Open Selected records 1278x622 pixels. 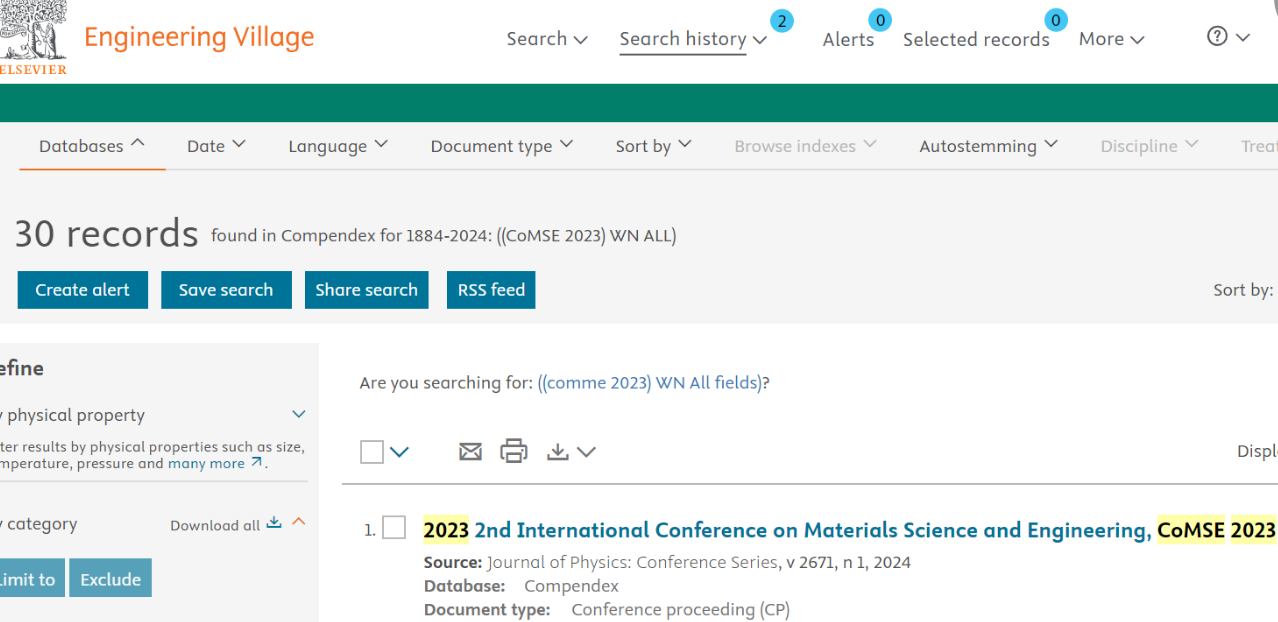click(976, 39)
